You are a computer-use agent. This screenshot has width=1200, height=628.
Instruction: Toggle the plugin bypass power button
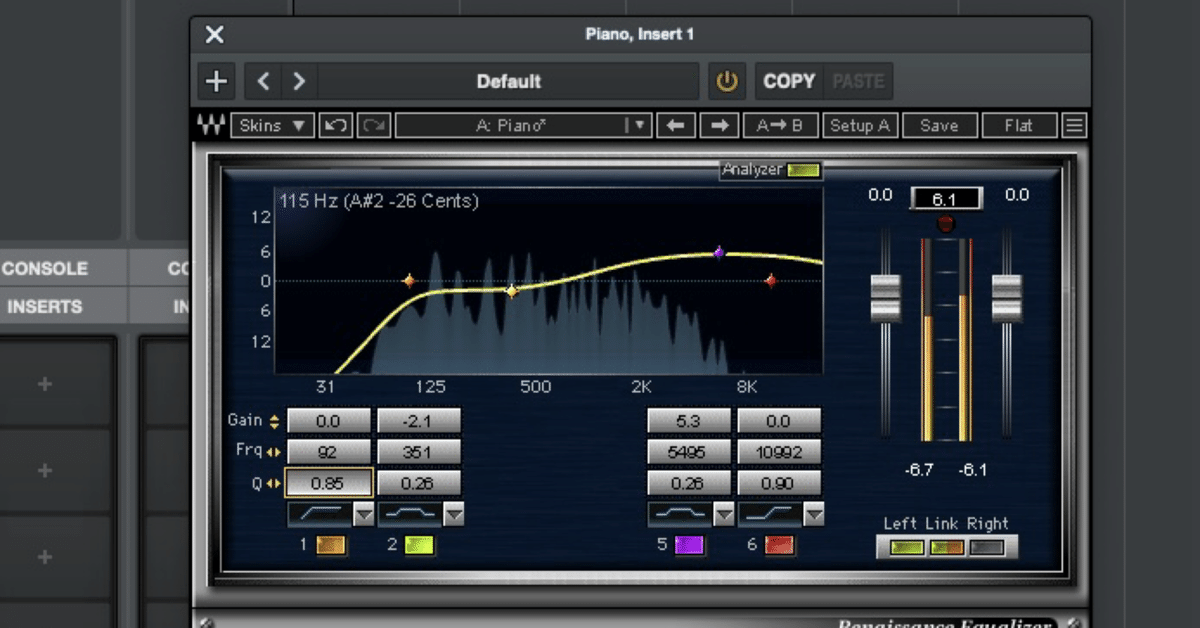coord(727,81)
